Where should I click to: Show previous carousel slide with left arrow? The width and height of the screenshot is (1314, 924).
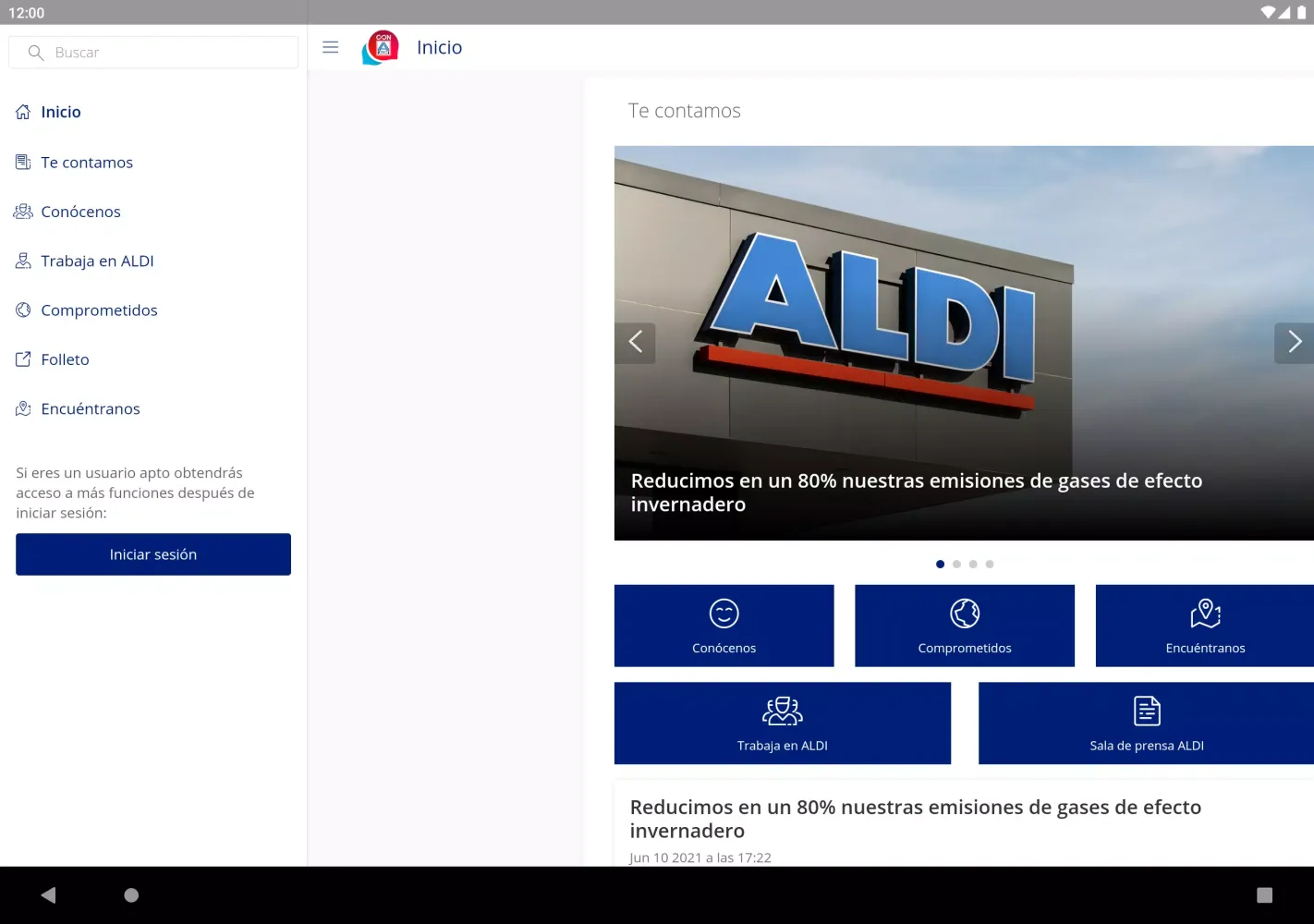(x=635, y=343)
